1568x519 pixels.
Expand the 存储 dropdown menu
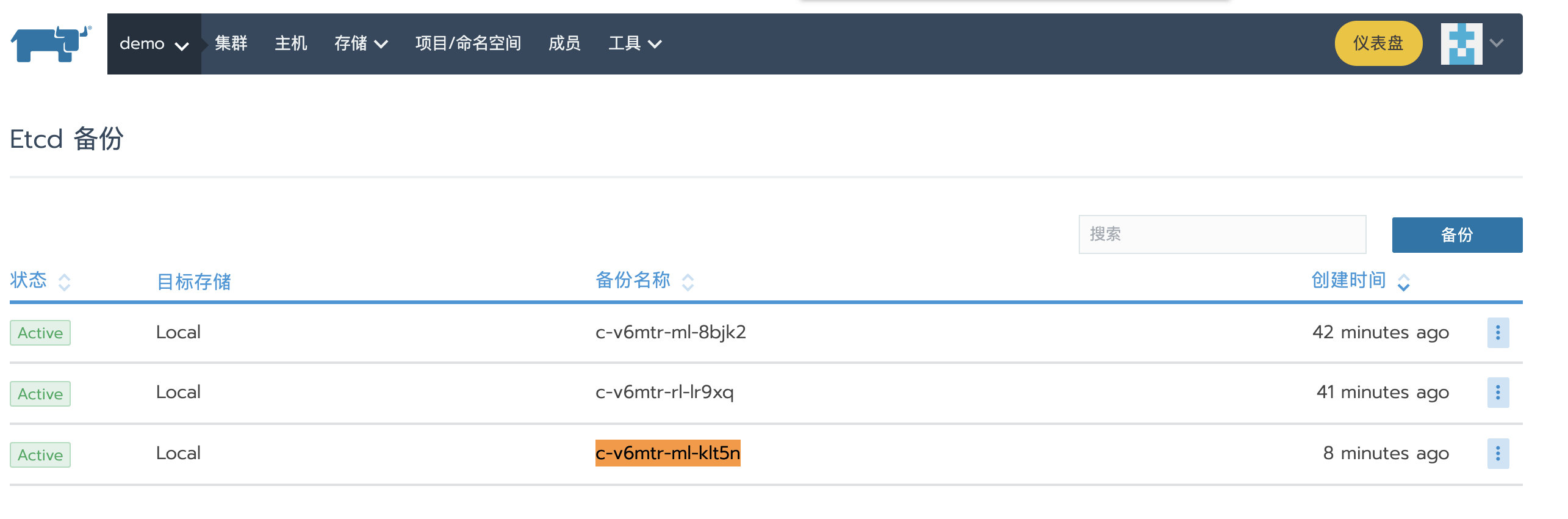361,44
